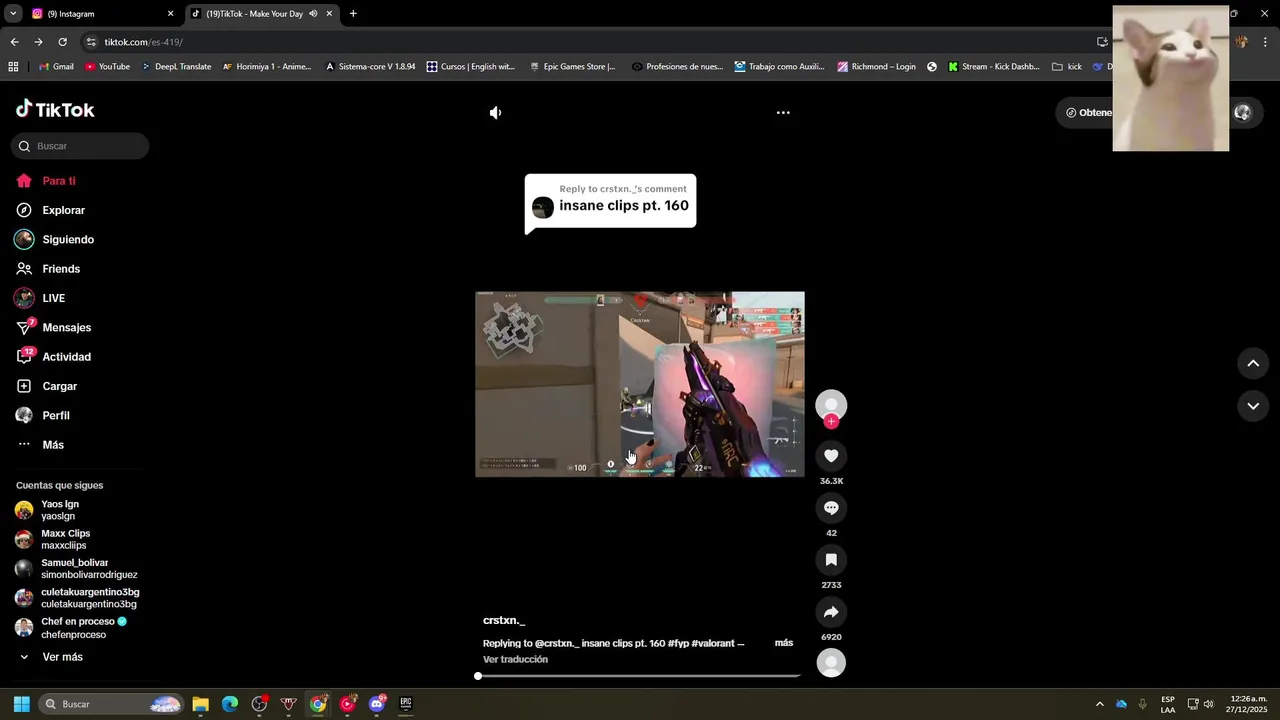Go to the next video with down chevron
1280x720 pixels.
[x=1253, y=406]
